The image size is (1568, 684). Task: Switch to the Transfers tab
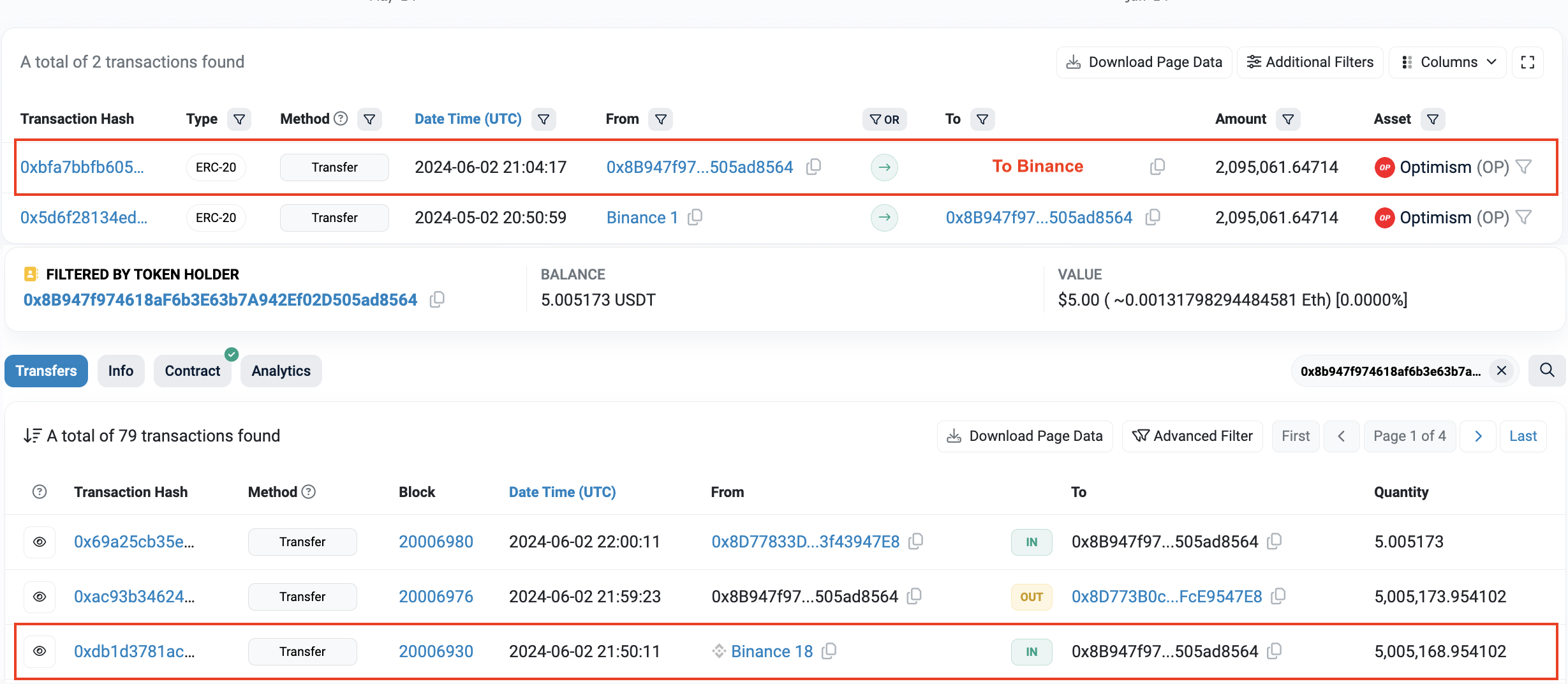pyautogui.click(x=46, y=371)
